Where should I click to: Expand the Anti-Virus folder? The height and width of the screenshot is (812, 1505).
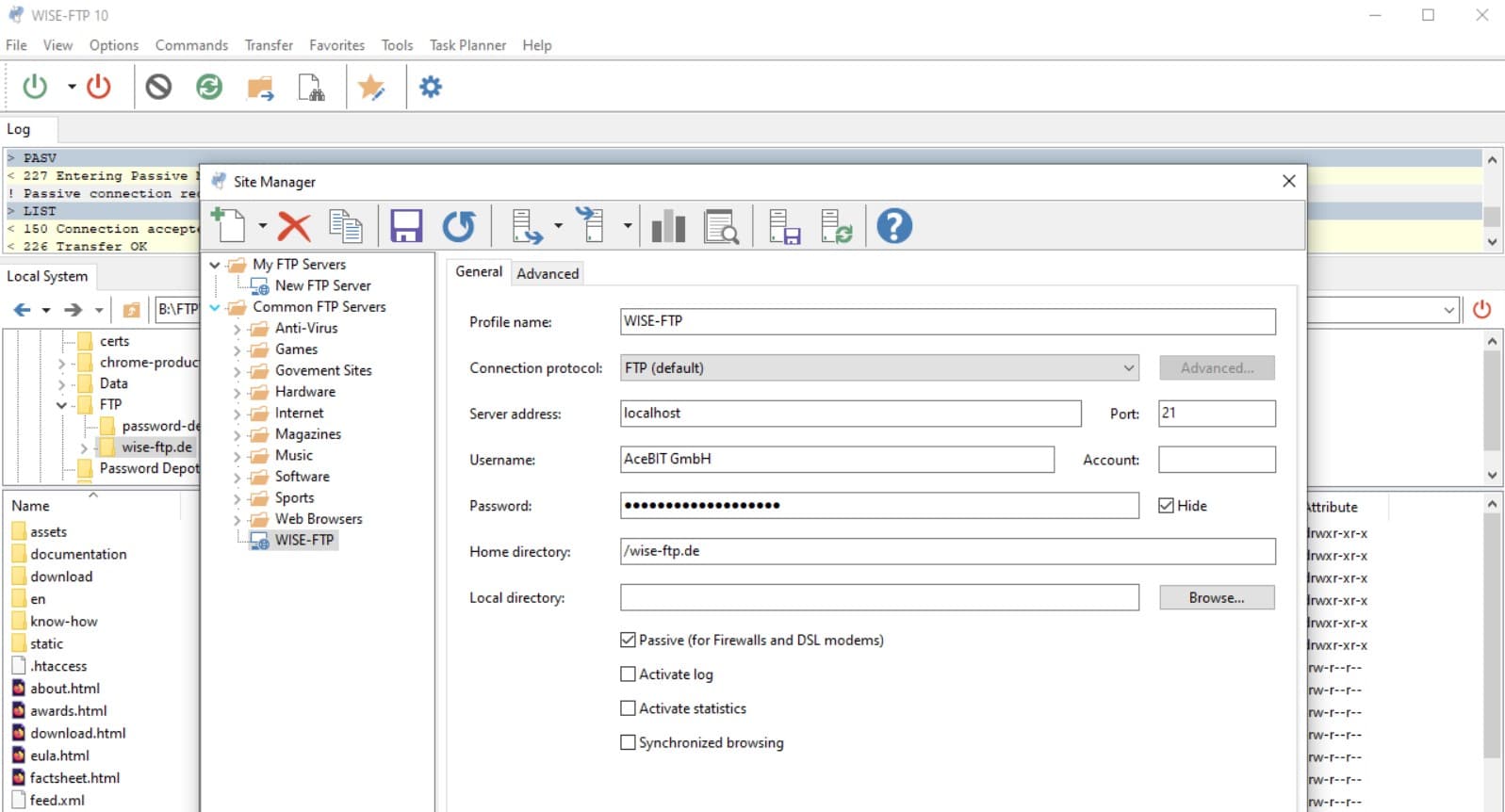pyautogui.click(x=237, y=329)
